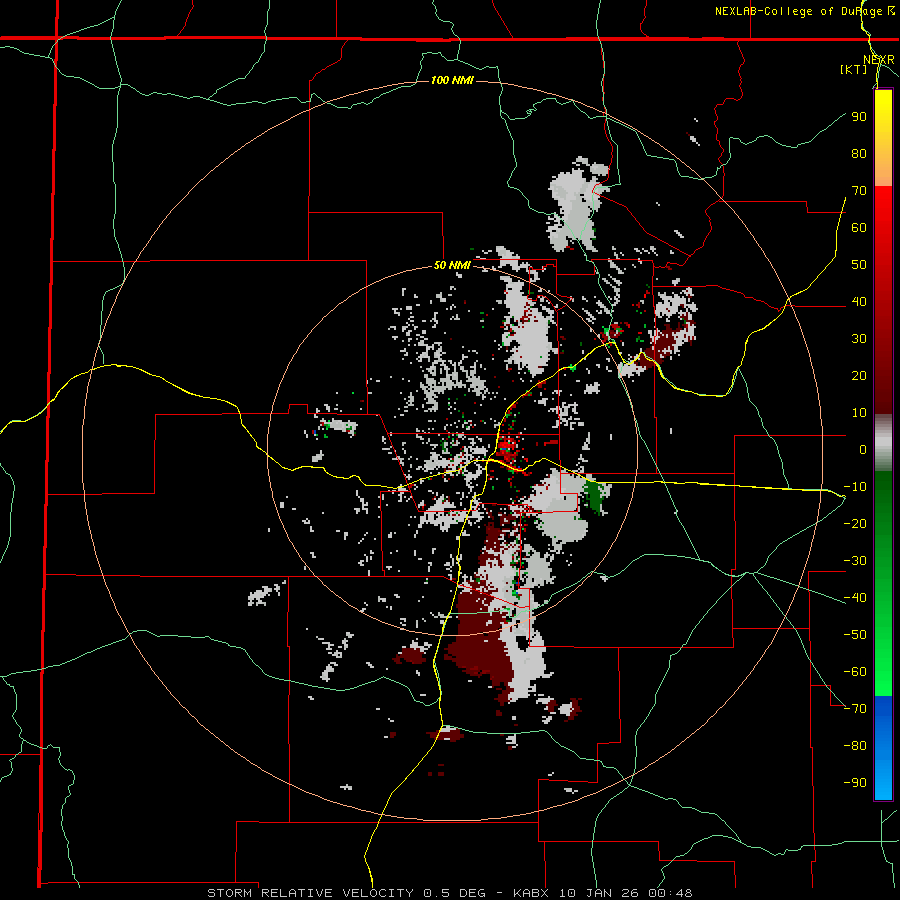Viewport: 900px width, 900px height.
Task: Click the 60 knots scale label
Action: click(859, 227)
